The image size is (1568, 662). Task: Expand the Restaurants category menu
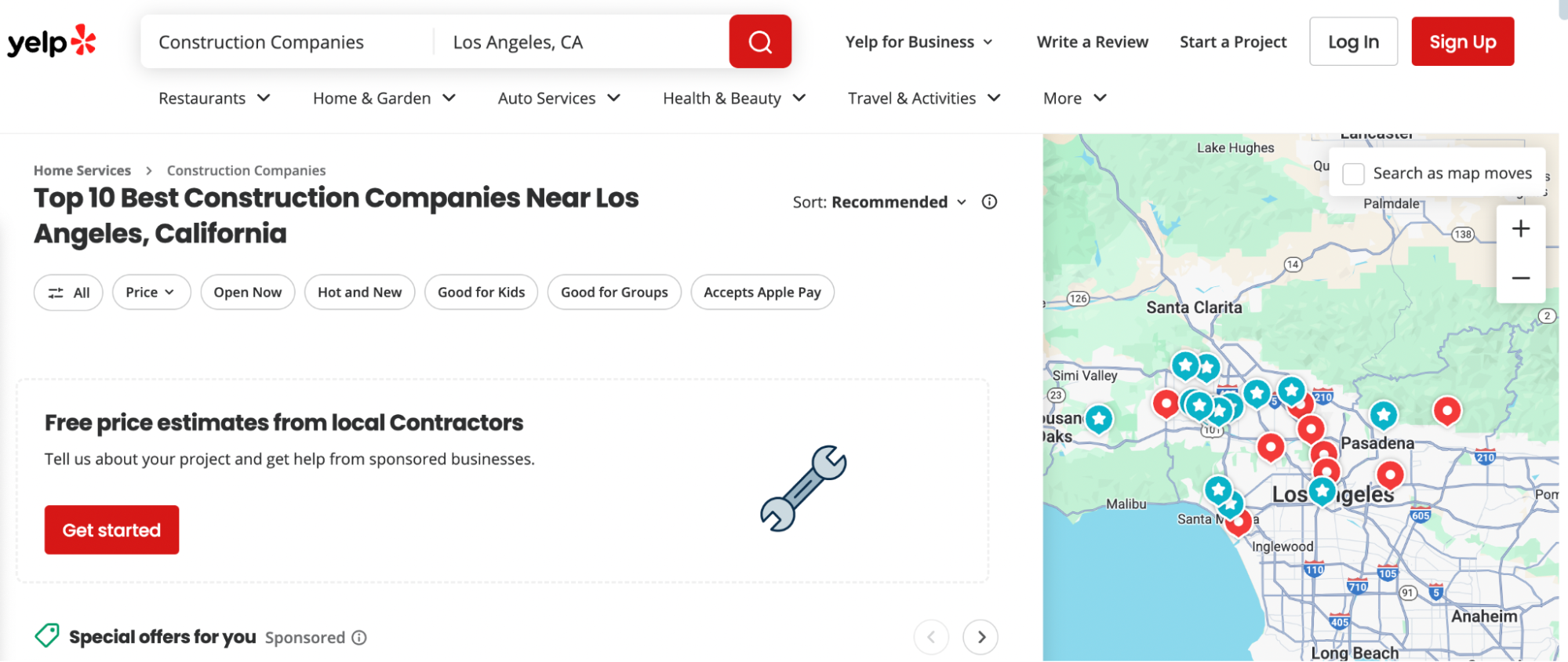click(214, 98)
